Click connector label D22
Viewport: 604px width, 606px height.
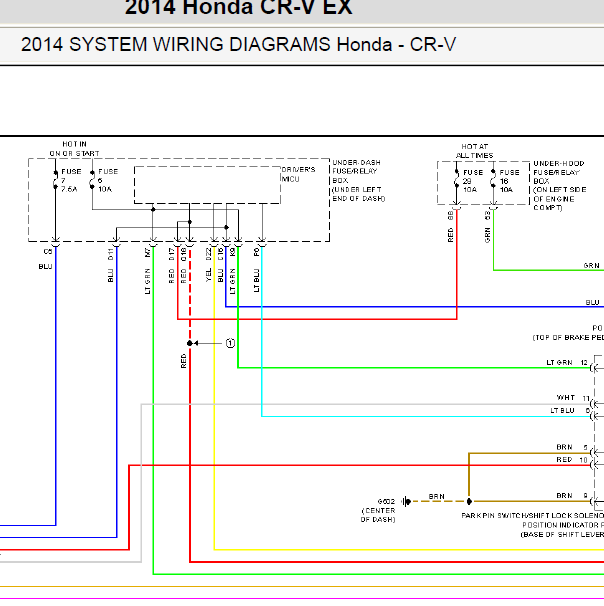pos(208,254)
